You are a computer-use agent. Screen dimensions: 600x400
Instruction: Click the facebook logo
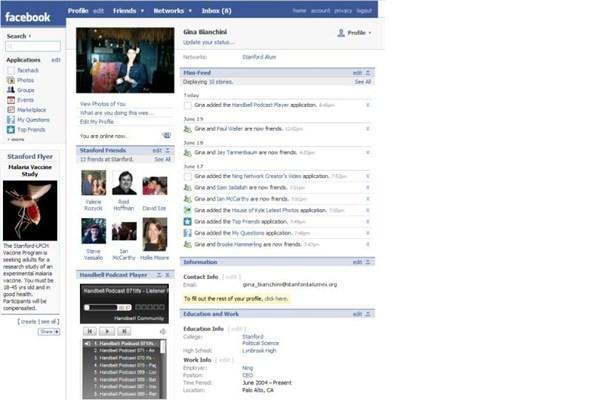(x=28, y=17)
